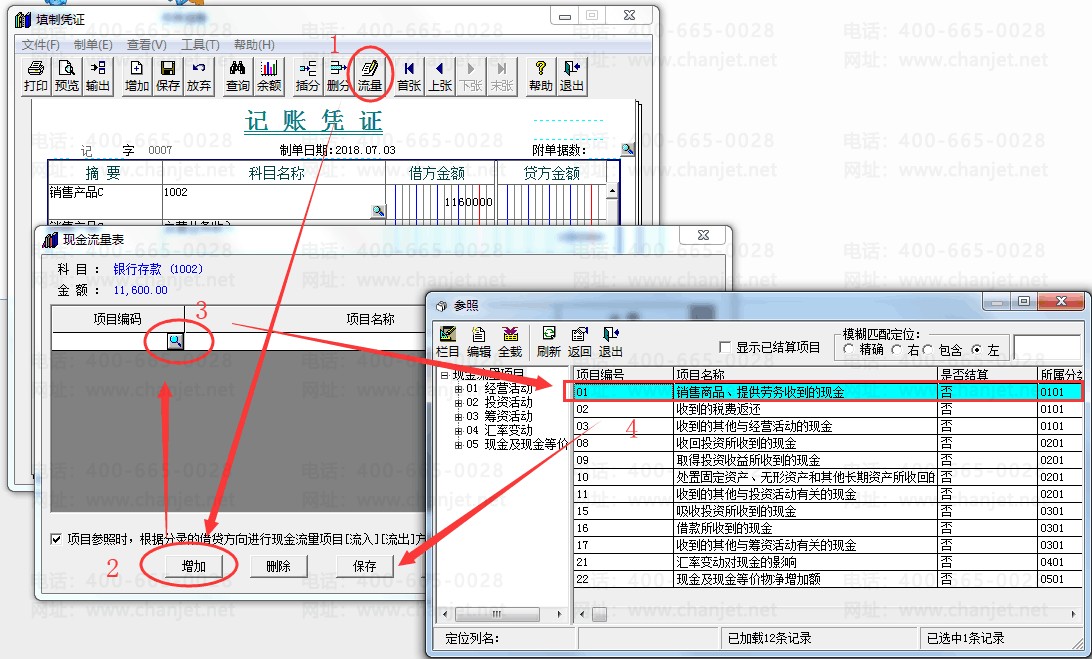Open the 预览 preview tool
This screenshot has height=659, width=1092.
click(x=67, y=76)
